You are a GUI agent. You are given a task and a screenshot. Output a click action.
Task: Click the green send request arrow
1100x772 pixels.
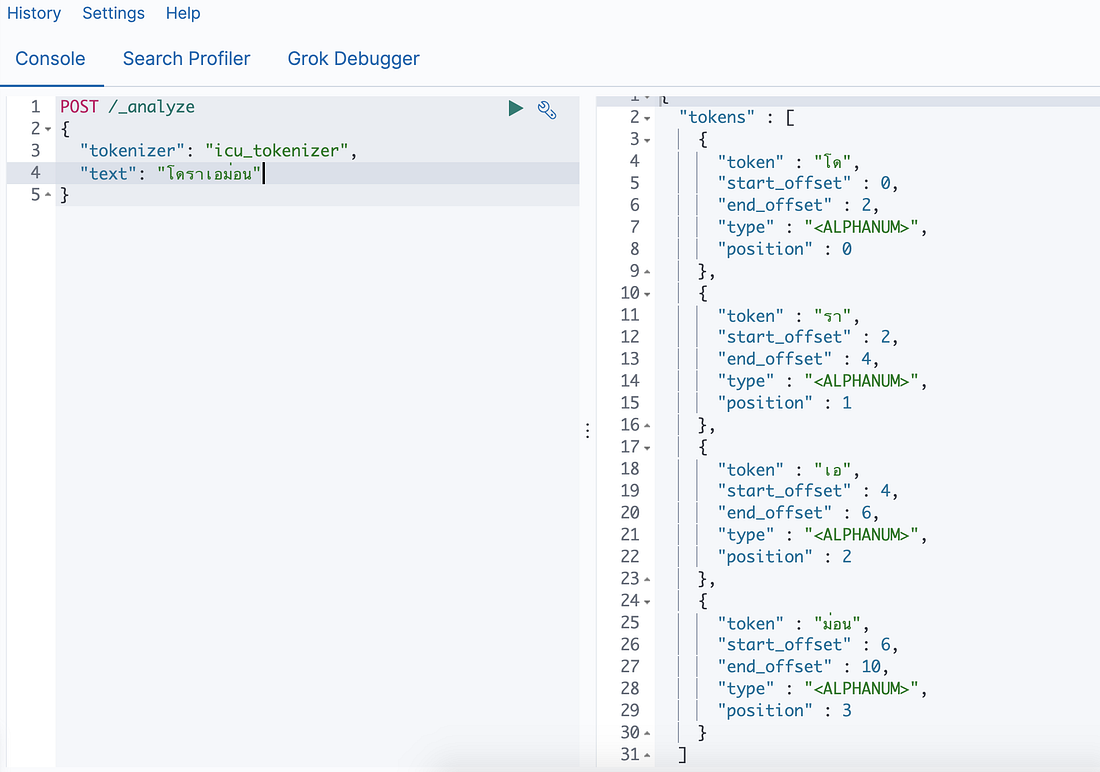point(515,109)
